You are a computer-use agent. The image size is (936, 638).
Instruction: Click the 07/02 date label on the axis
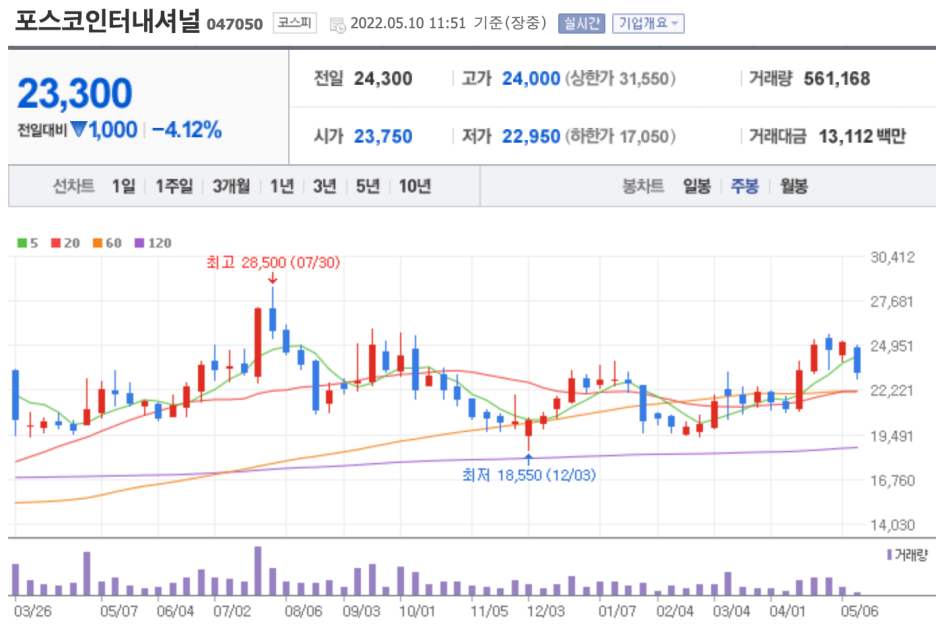(x=232, y=611)
